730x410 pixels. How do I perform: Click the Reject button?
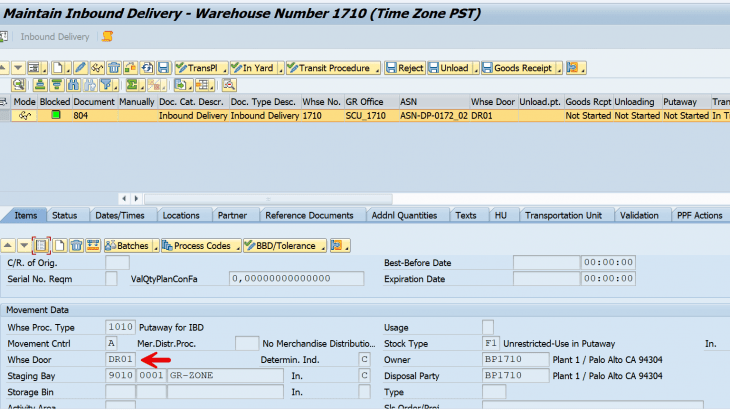(405, 68)
